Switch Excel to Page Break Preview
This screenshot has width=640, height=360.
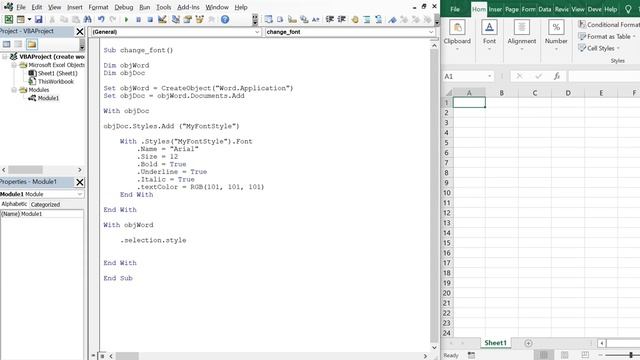585,355
